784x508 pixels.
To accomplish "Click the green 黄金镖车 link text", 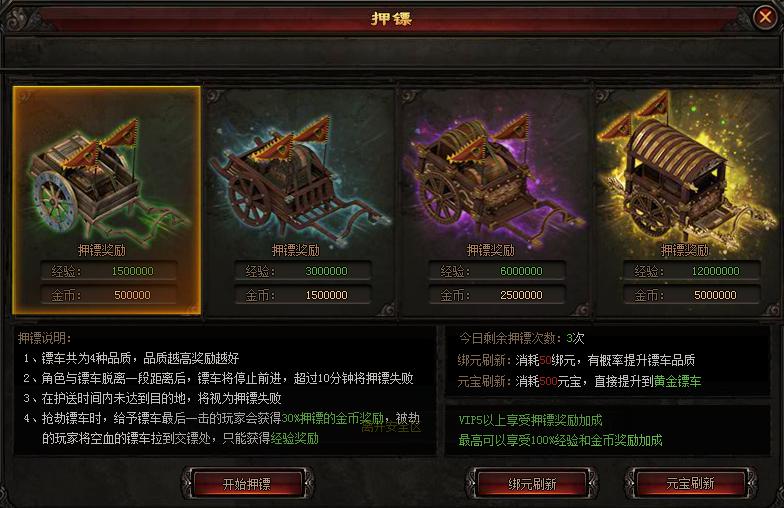I will tap(677, 381).
